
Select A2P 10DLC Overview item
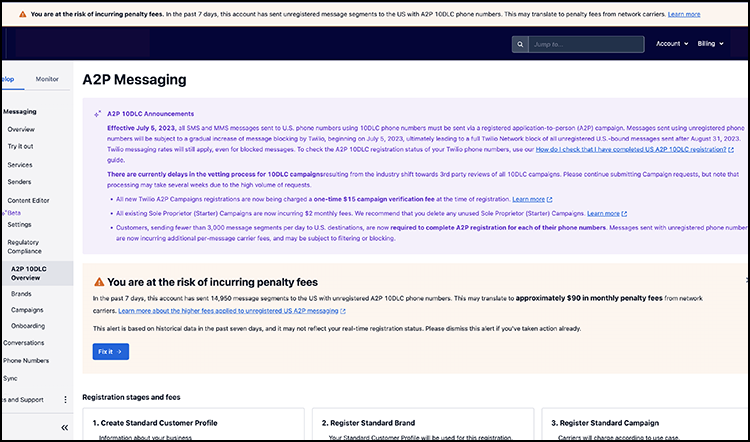37,273
